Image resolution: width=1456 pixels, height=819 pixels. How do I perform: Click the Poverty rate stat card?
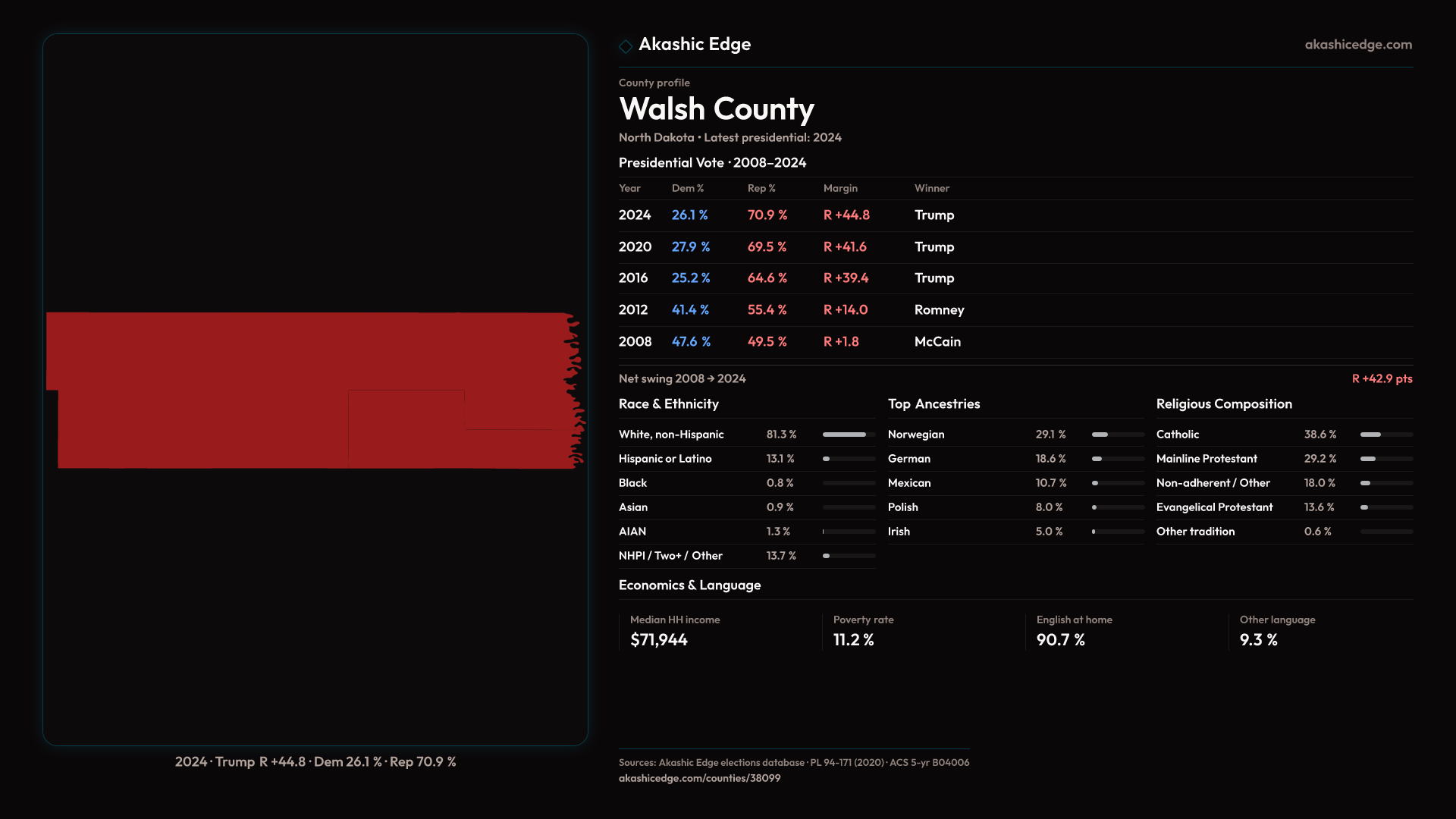click(863, 632)
